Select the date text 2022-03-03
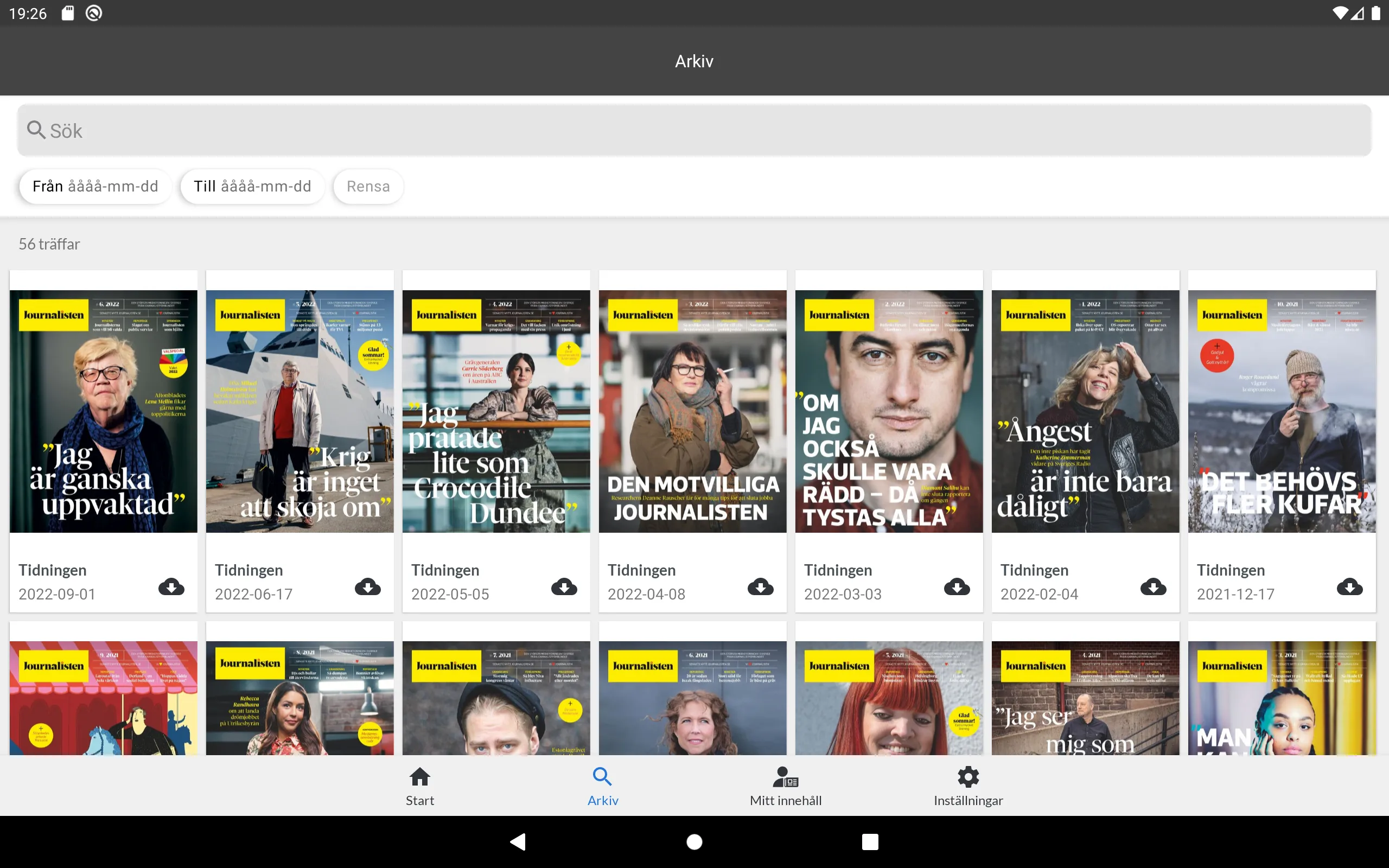This screenshot has width=1389, height=868. [843, 594]
